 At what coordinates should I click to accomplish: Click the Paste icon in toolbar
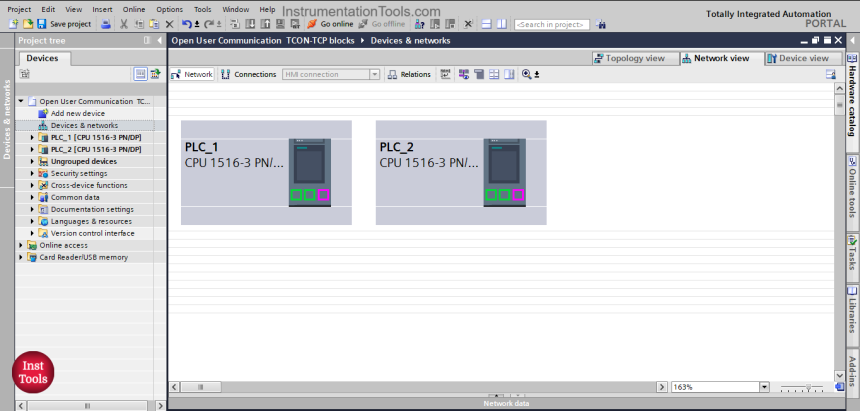point(155,24)
